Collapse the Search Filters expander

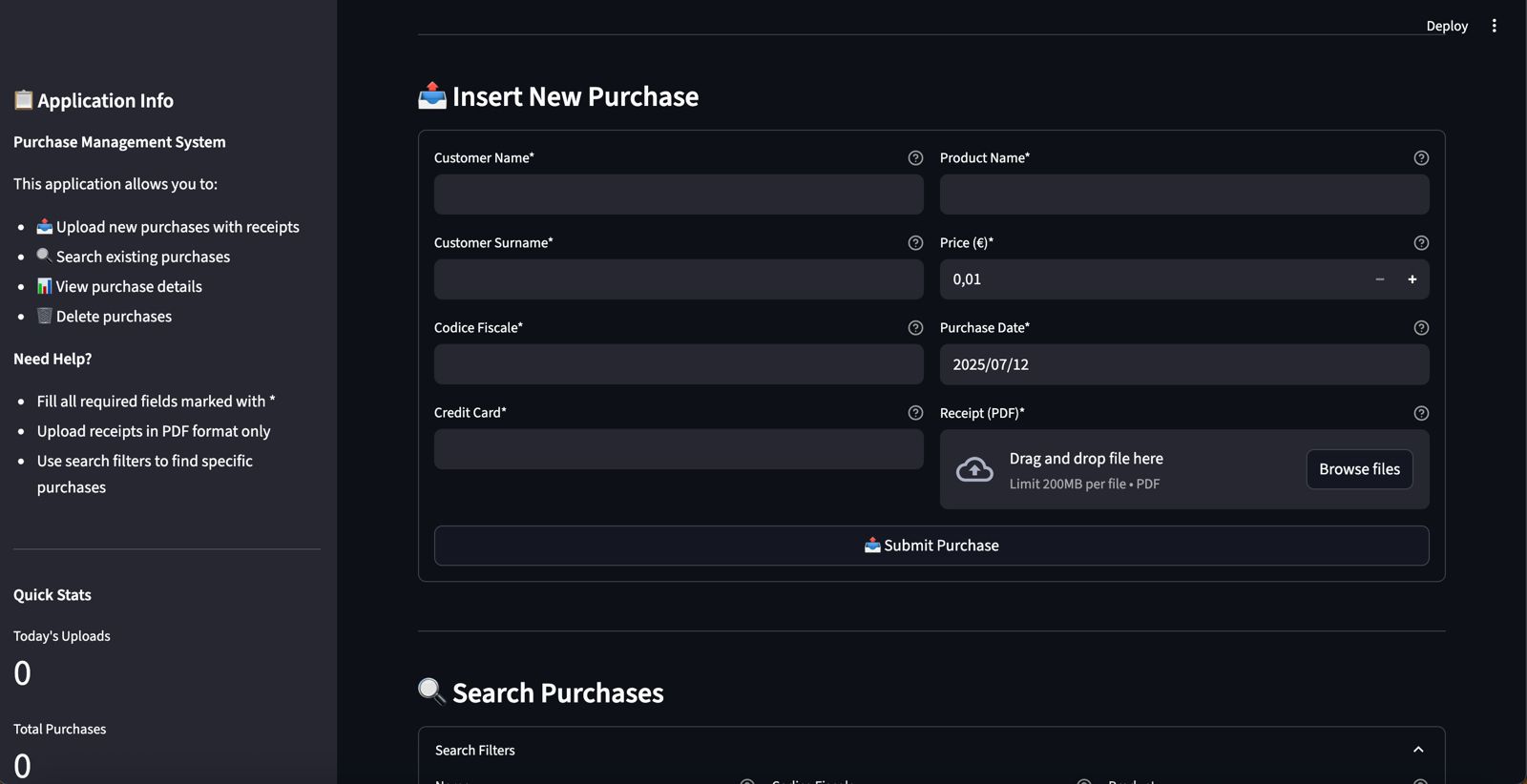[x=1417, y=750]
